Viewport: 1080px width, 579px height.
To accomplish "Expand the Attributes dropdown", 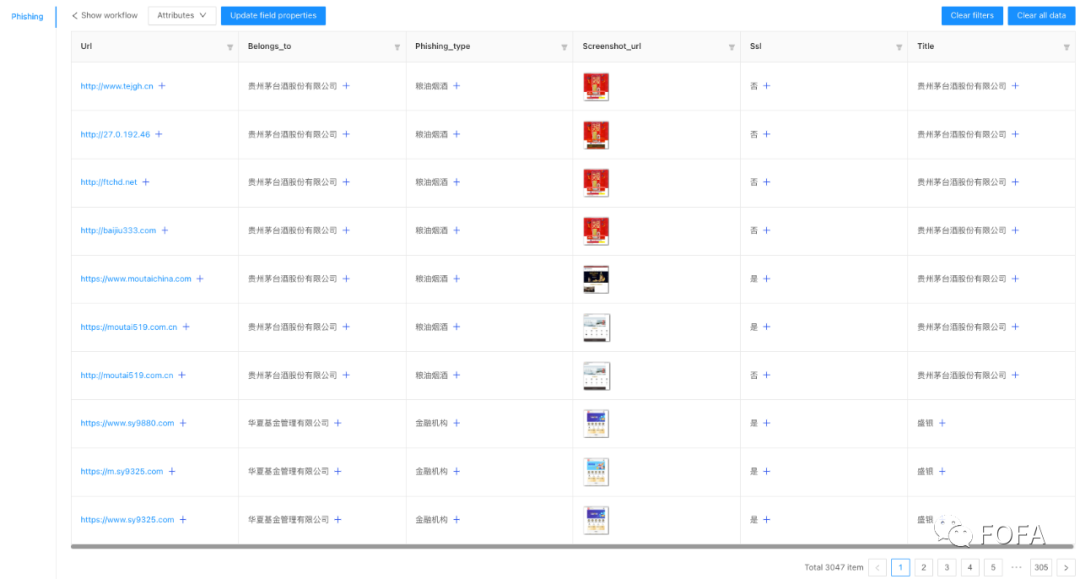I will point(182,15).
